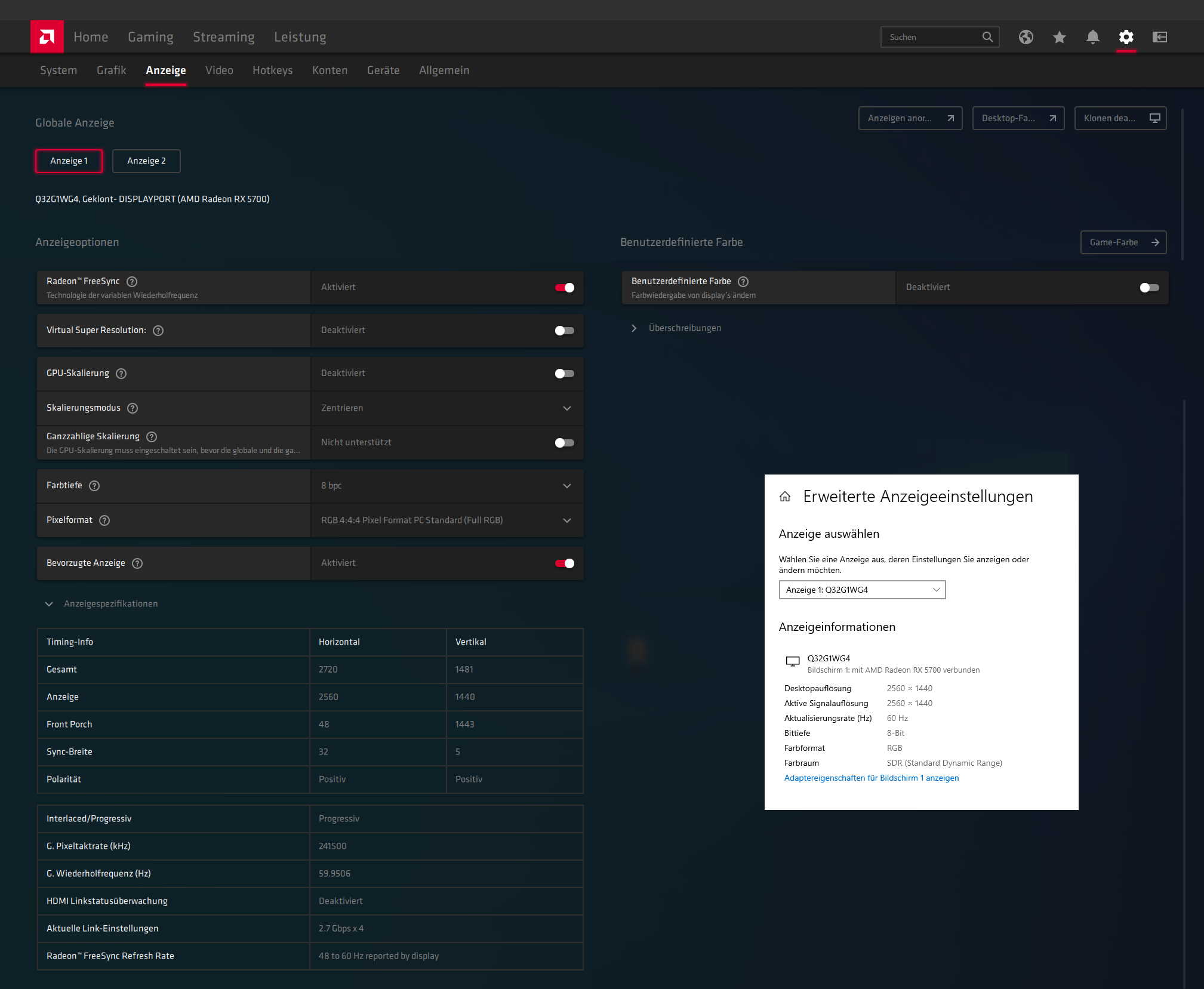This screenshot has height=989, width=1204.
Task: Expand the Überschreibungen section
Action: click(x=684, y=328)
